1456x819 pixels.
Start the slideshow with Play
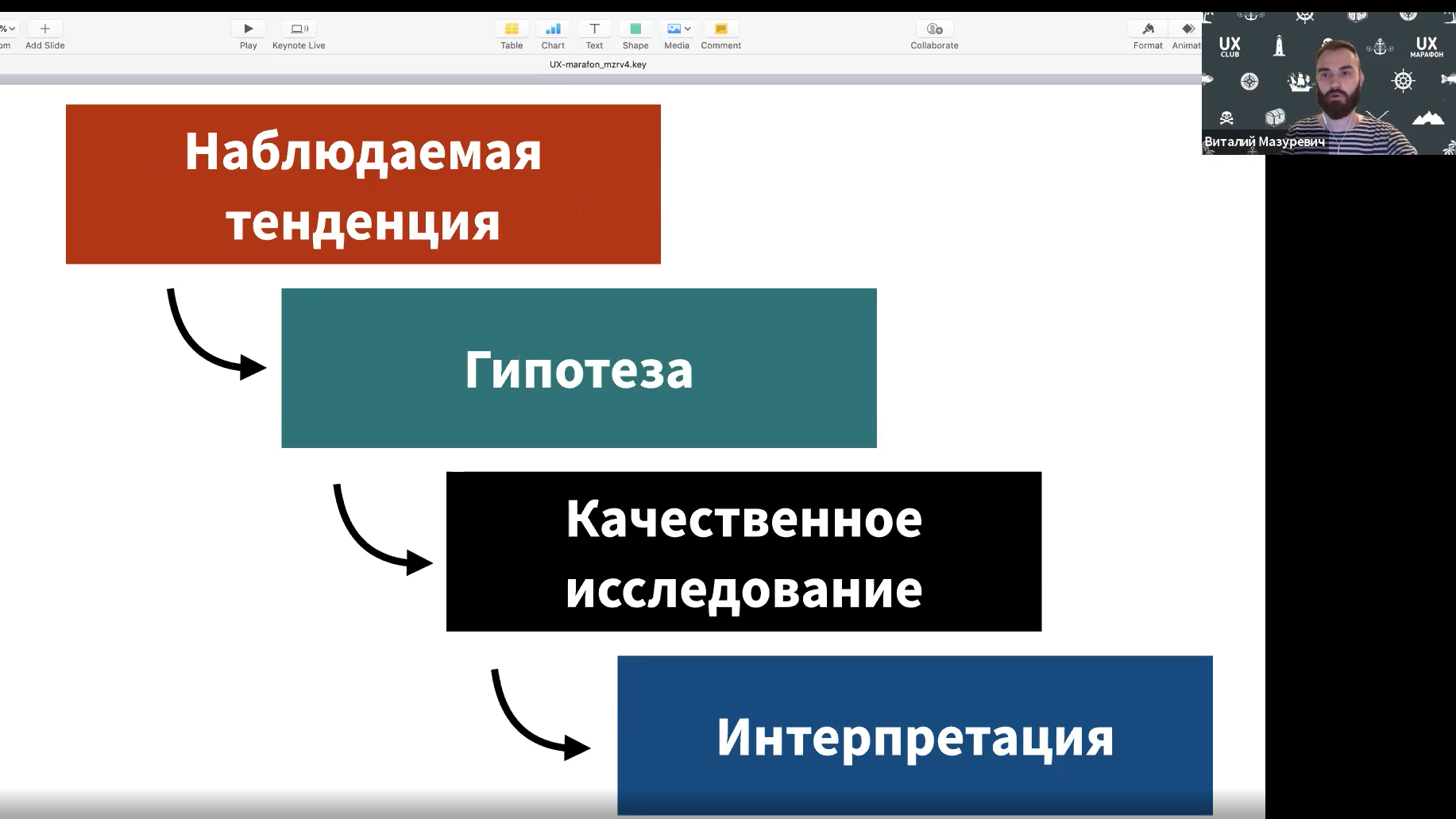pyautogui.click(x=249, y=29)
